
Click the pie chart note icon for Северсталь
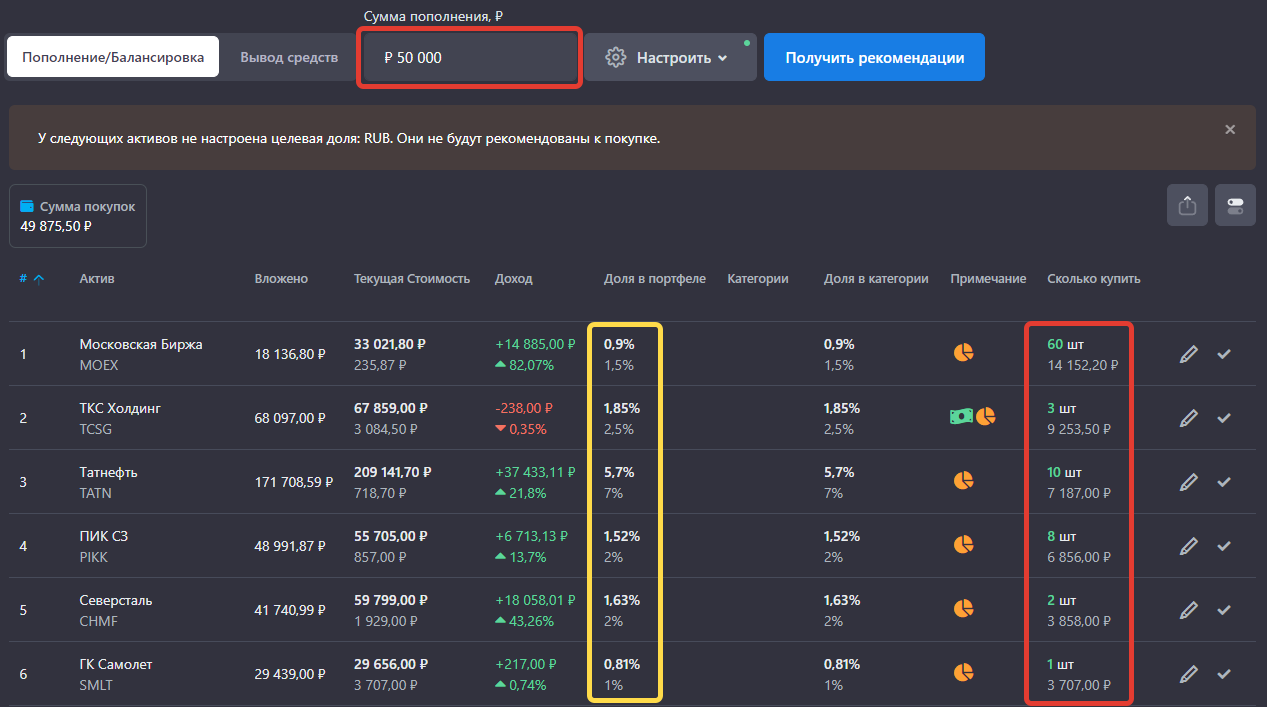963,608
